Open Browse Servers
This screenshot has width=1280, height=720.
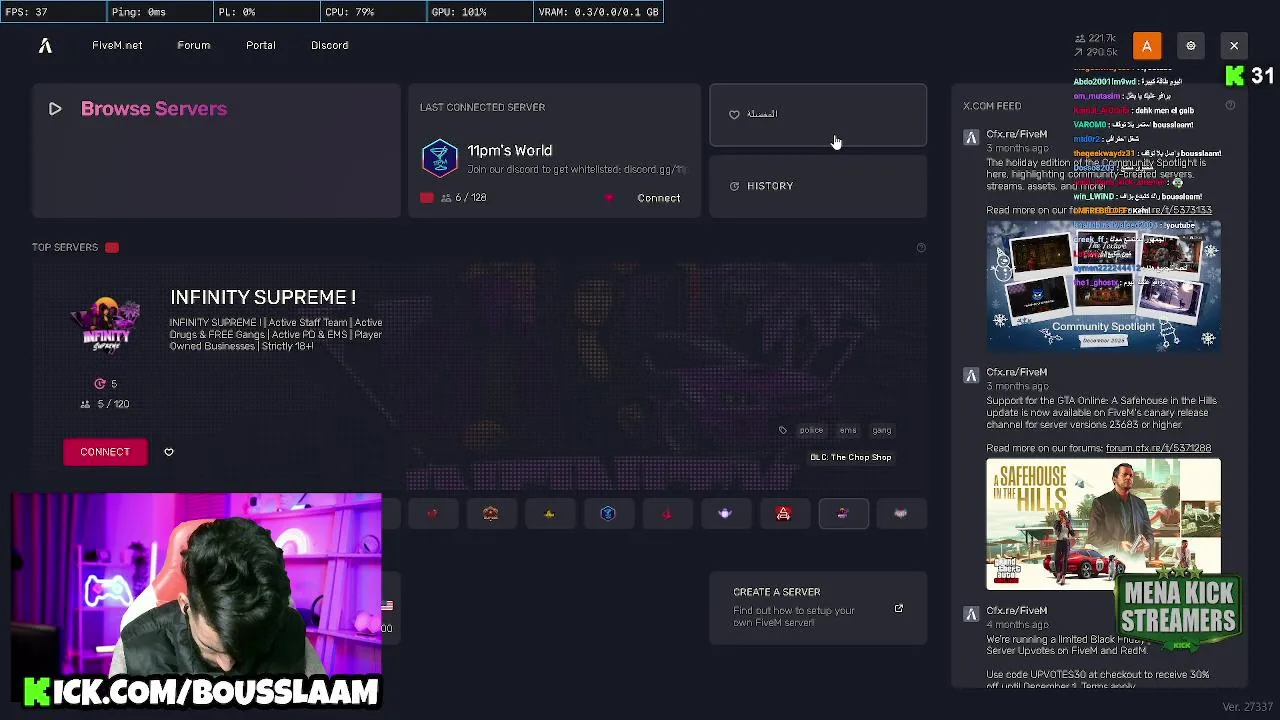pyautogui.click(x=216, y=151)
